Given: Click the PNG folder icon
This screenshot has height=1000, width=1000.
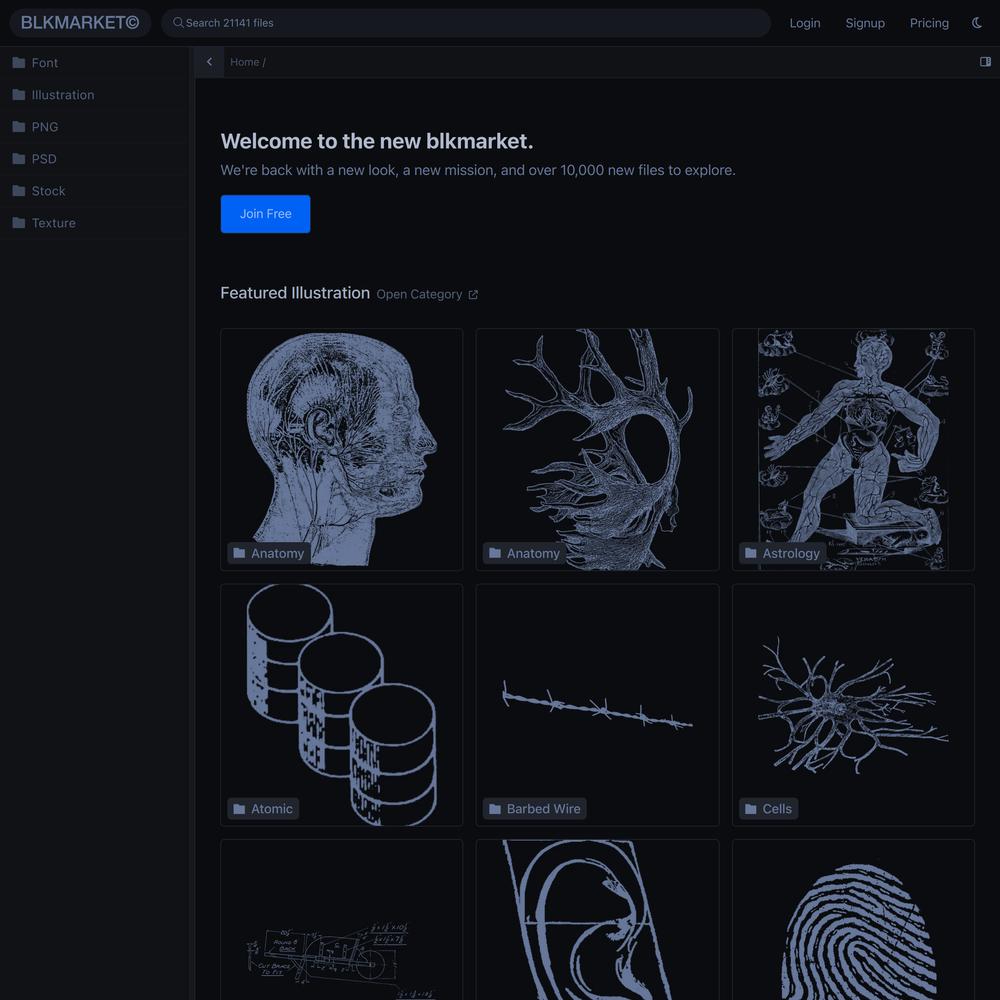Looking at the screenshot, I should point(19,126).
